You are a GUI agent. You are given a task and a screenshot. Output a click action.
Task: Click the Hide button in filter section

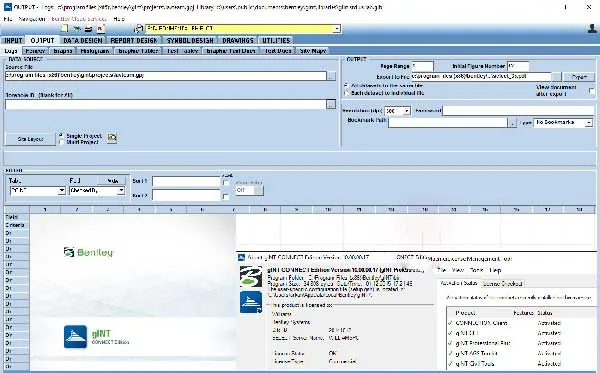click(112, 181)
